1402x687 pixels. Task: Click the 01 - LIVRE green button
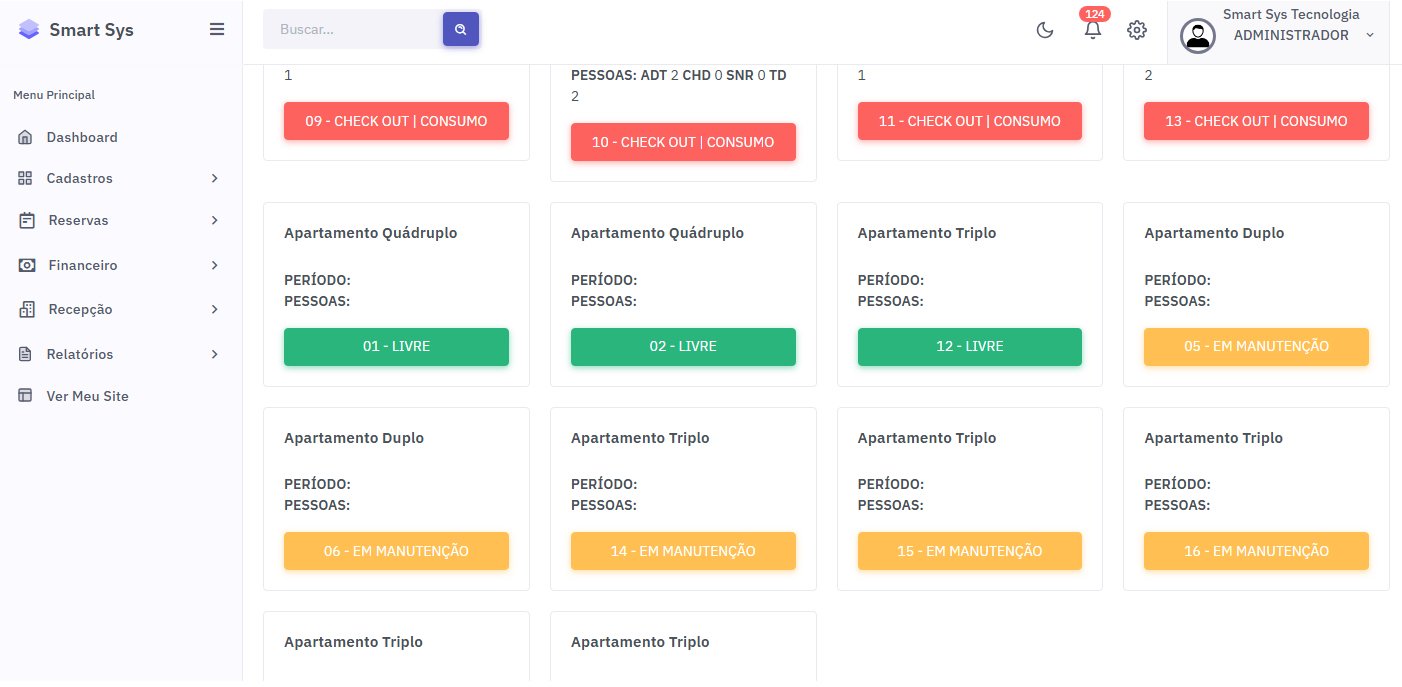pos(396,347)
